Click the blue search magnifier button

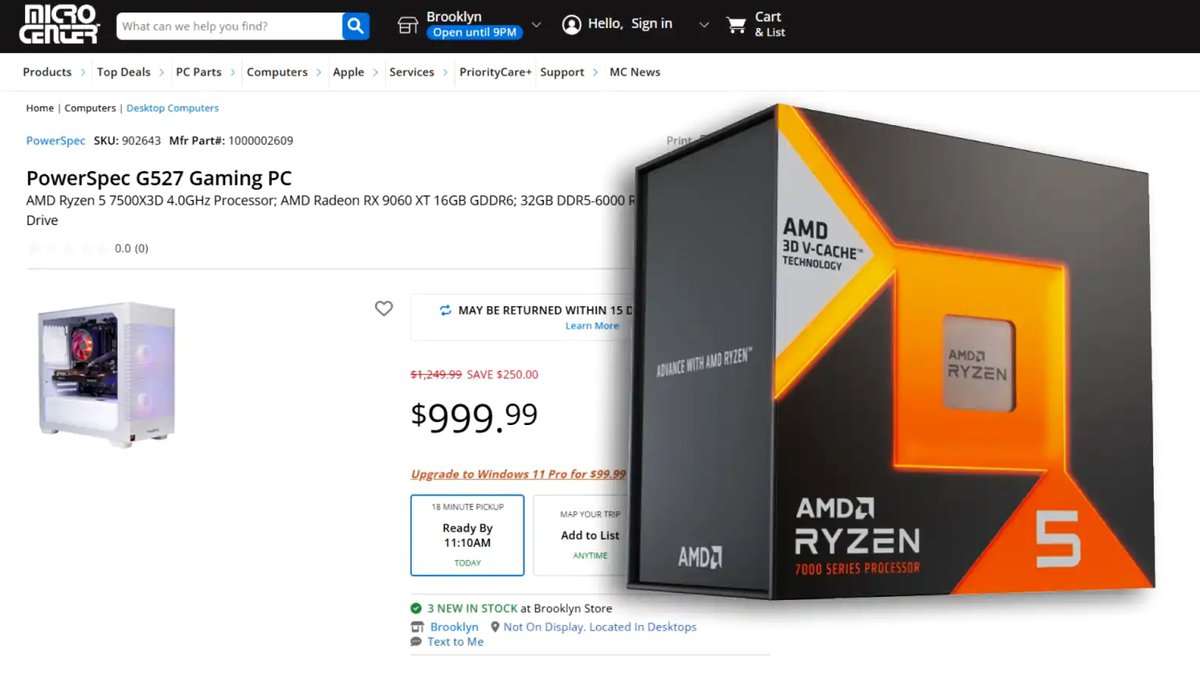click(356, 26)
